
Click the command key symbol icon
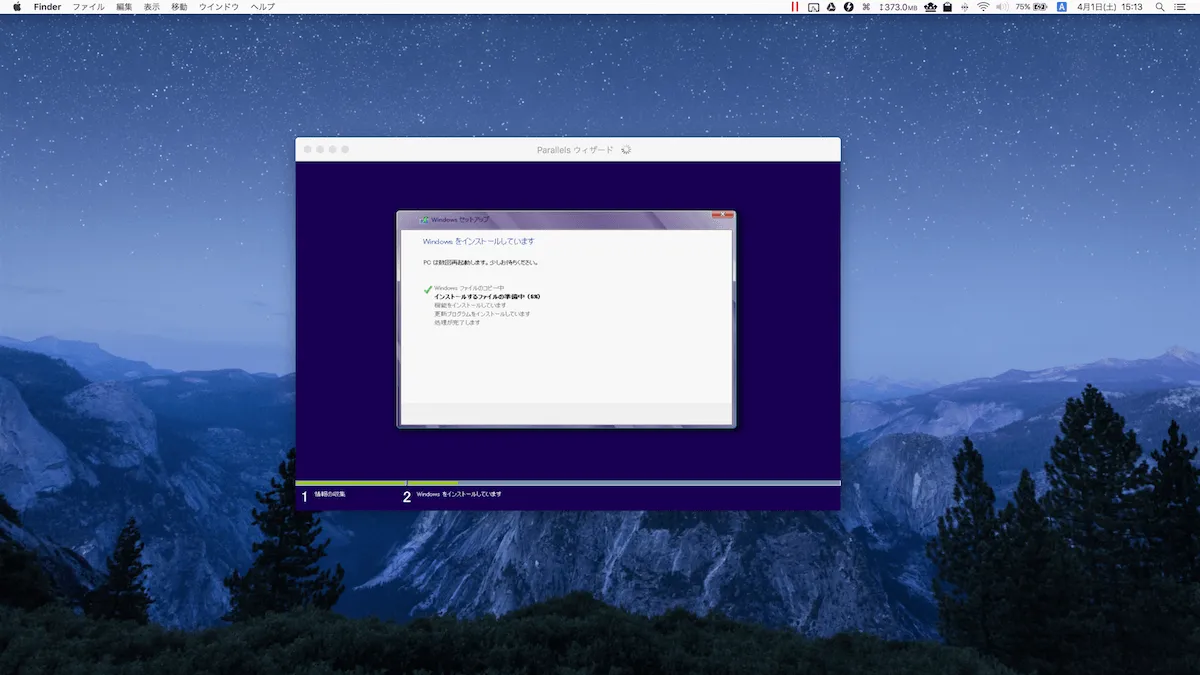click(866, 7)
